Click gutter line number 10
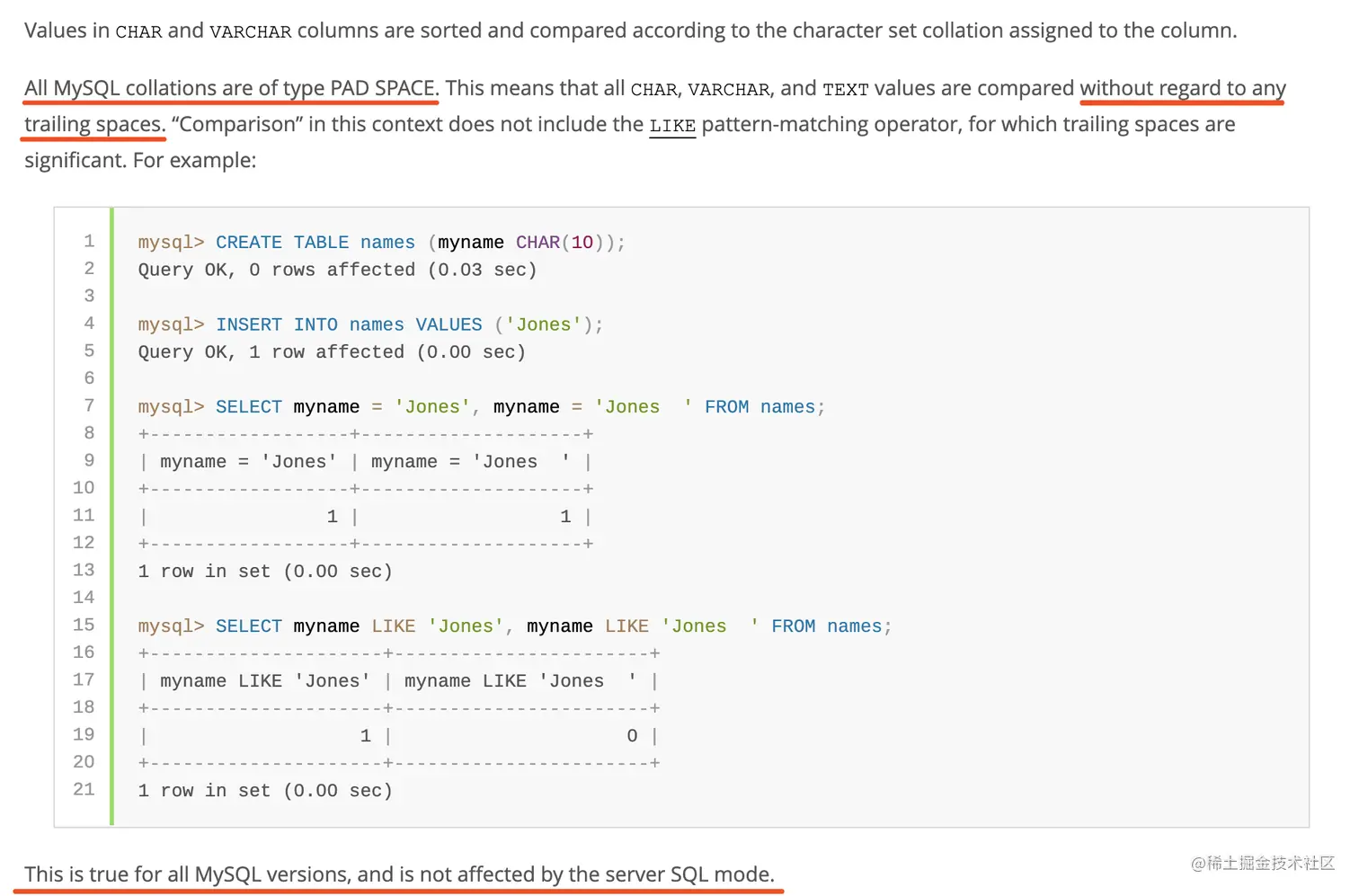The height and width of the screenshot is (896, 1359). click(84, 487)
